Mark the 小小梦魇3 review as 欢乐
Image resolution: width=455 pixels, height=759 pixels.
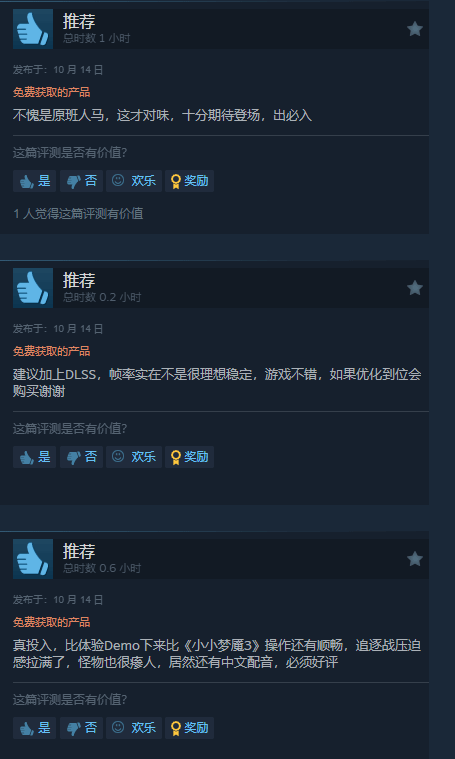coord(134,728)
